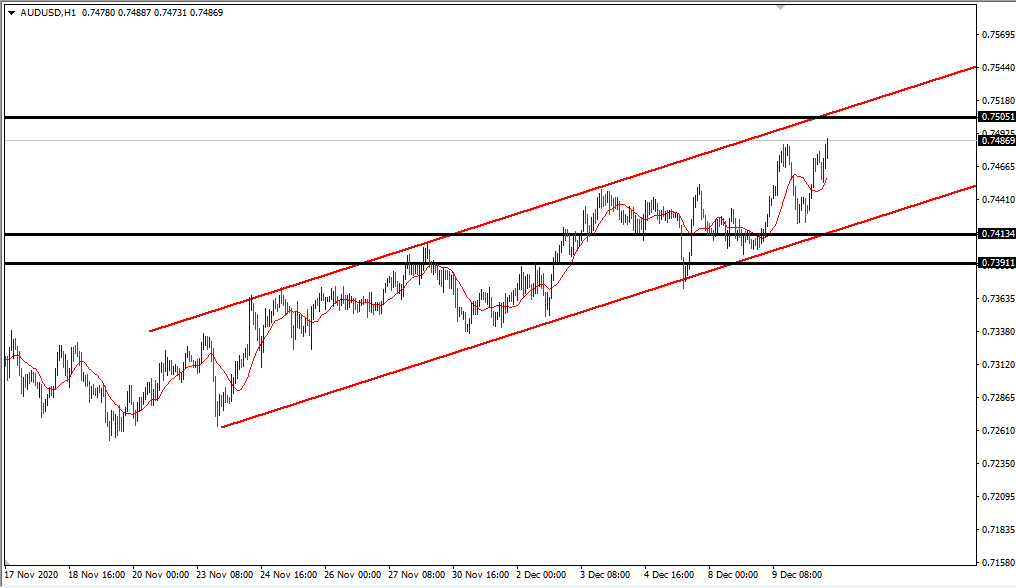
Task: Click the 17 Nov 2020 time label
Action: (31, 576)
